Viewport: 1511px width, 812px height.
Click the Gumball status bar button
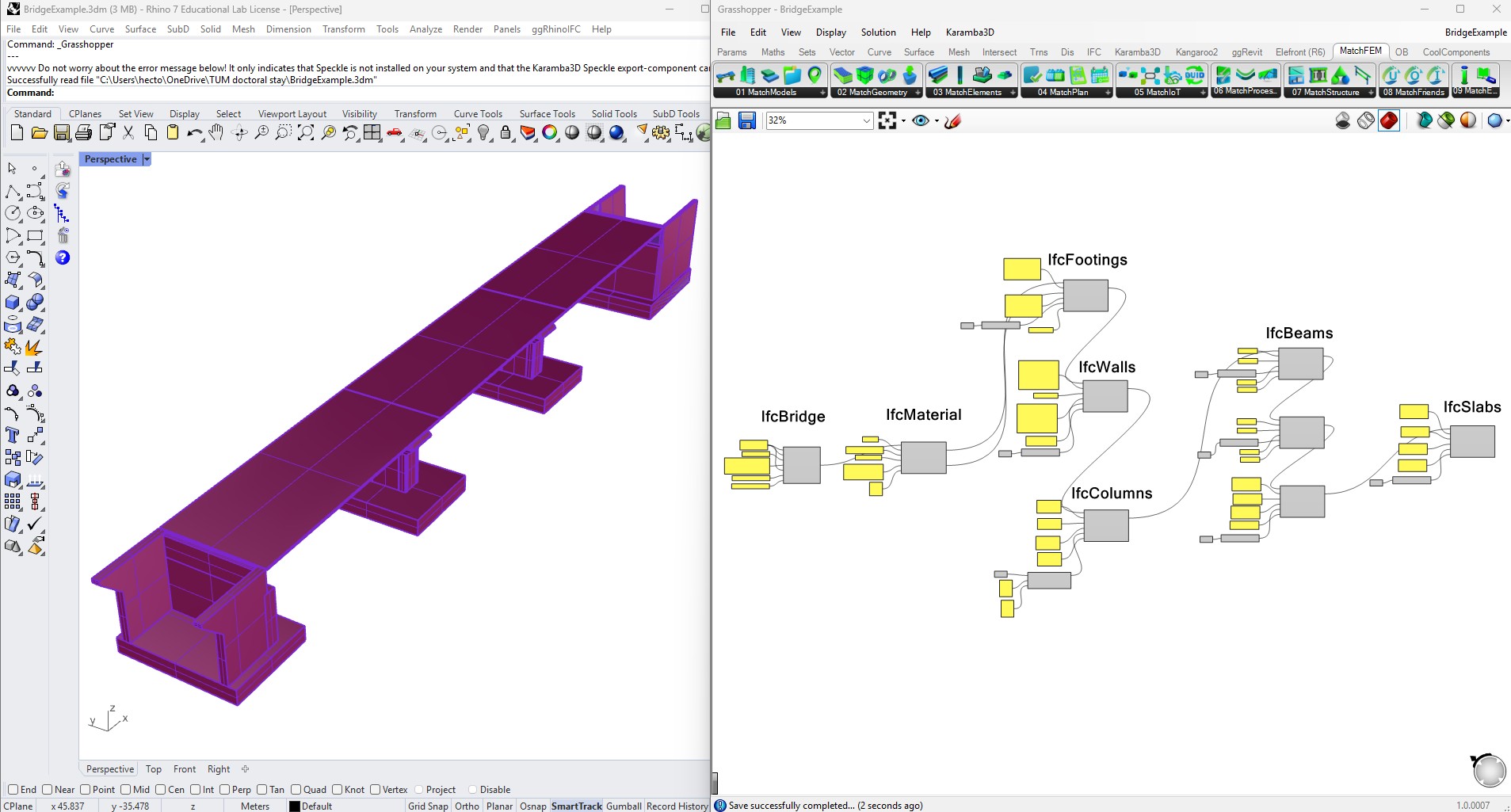624,806
